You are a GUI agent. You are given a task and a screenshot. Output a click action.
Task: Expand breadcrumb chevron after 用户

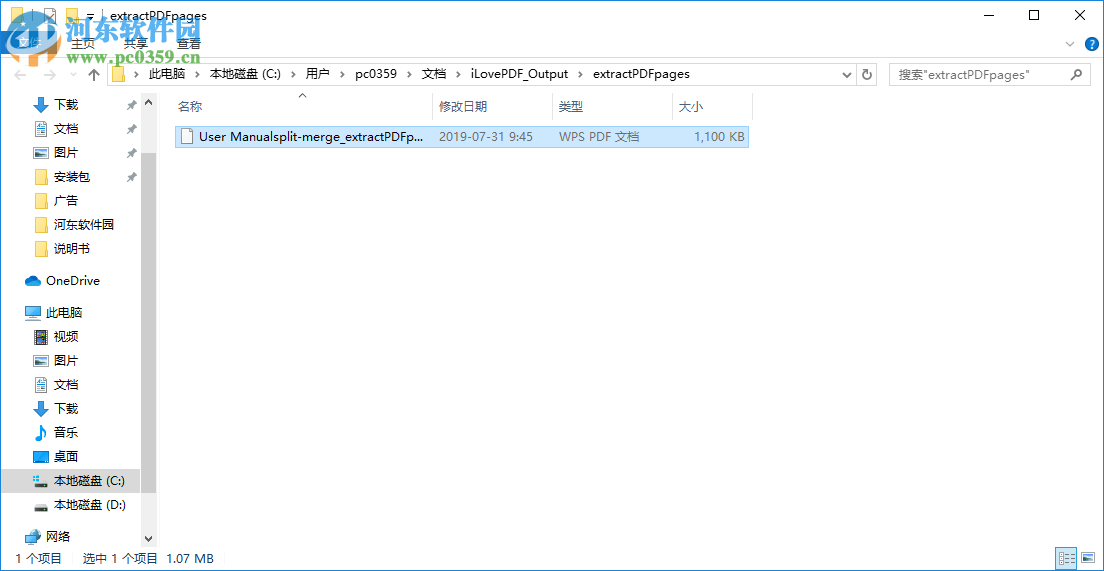[343, 74]
